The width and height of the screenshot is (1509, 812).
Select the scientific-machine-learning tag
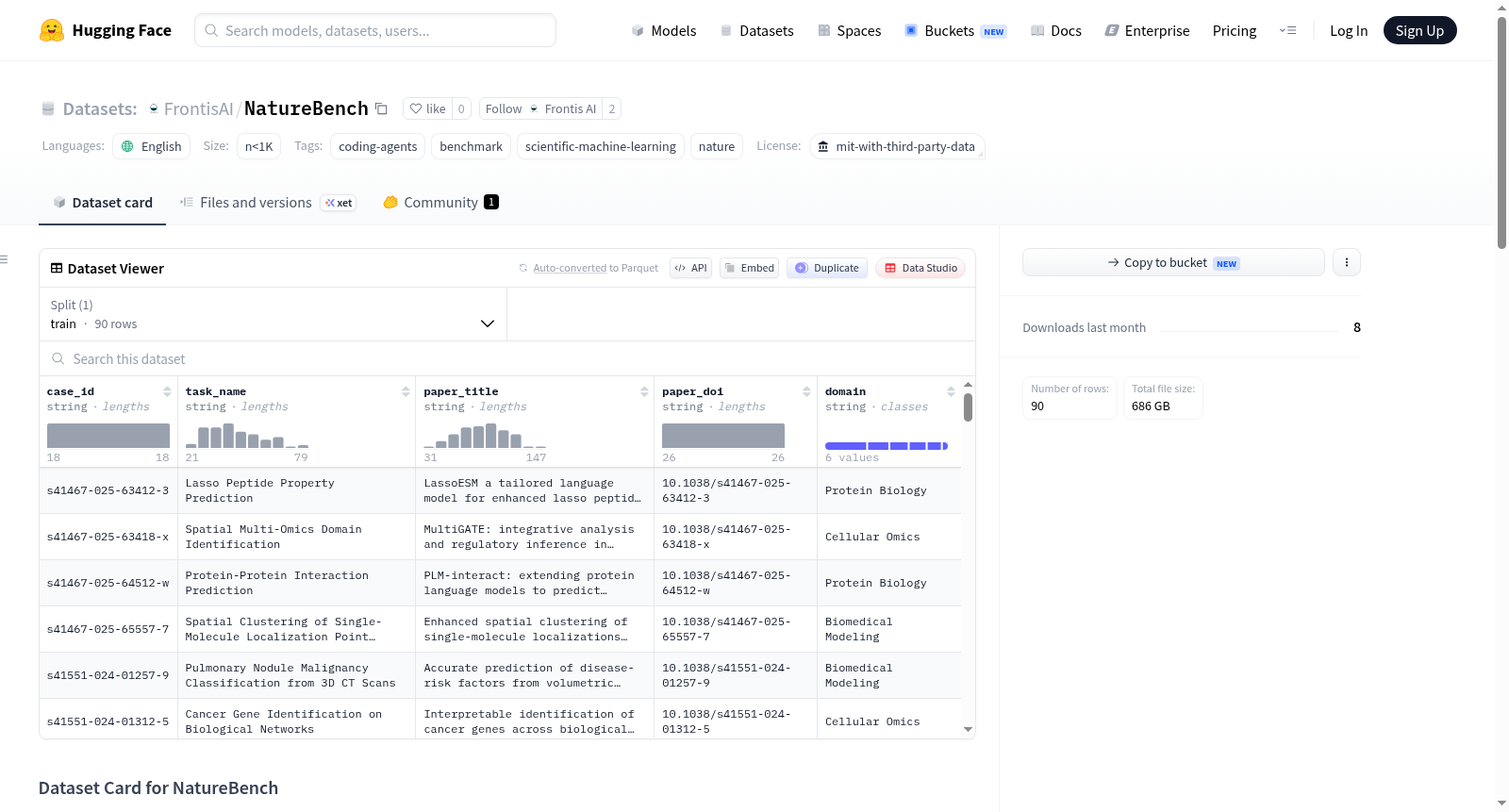coord(600,146)
